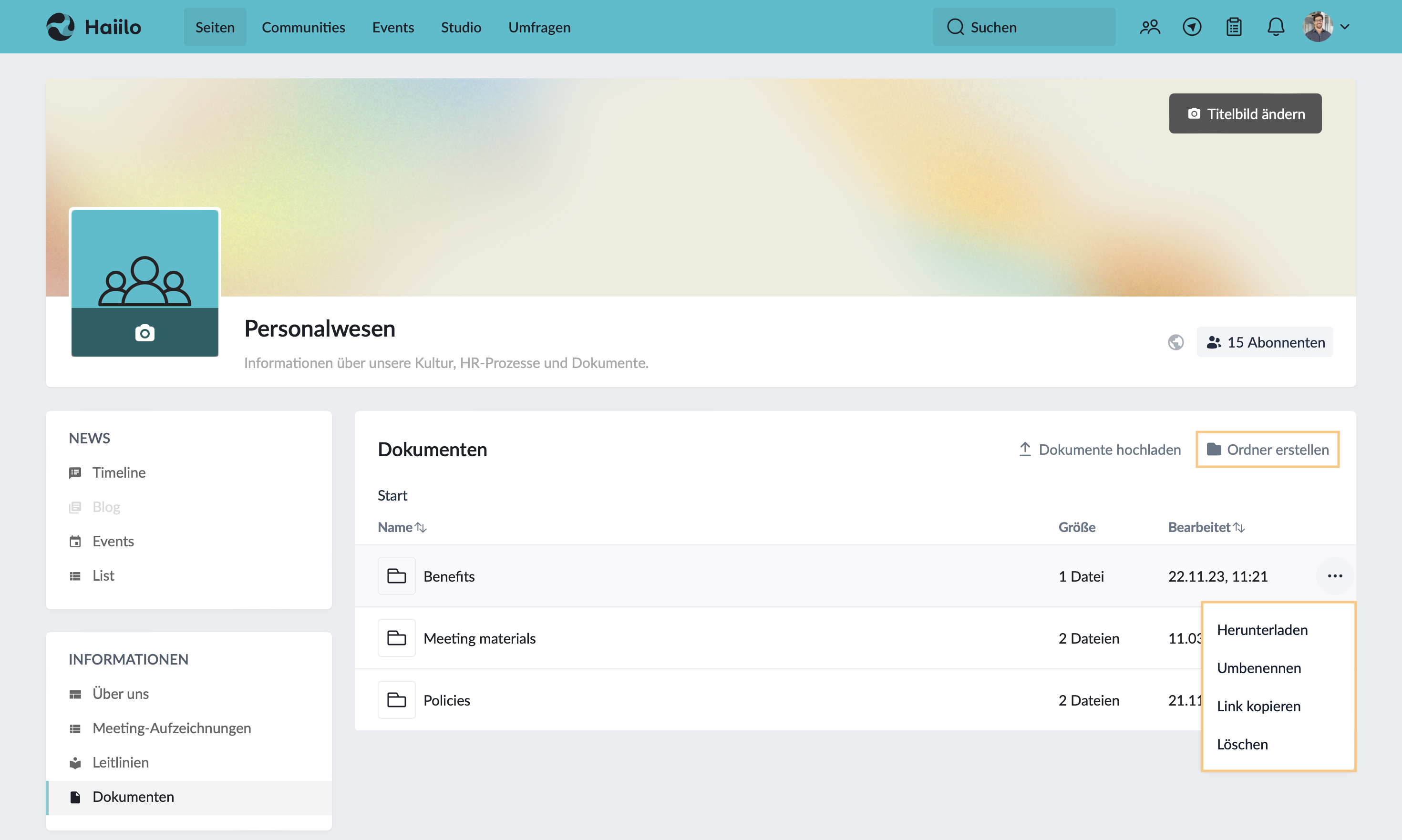Click the search magnifier icon
This screenshot has width=1402, height=840.
(955, 27)
